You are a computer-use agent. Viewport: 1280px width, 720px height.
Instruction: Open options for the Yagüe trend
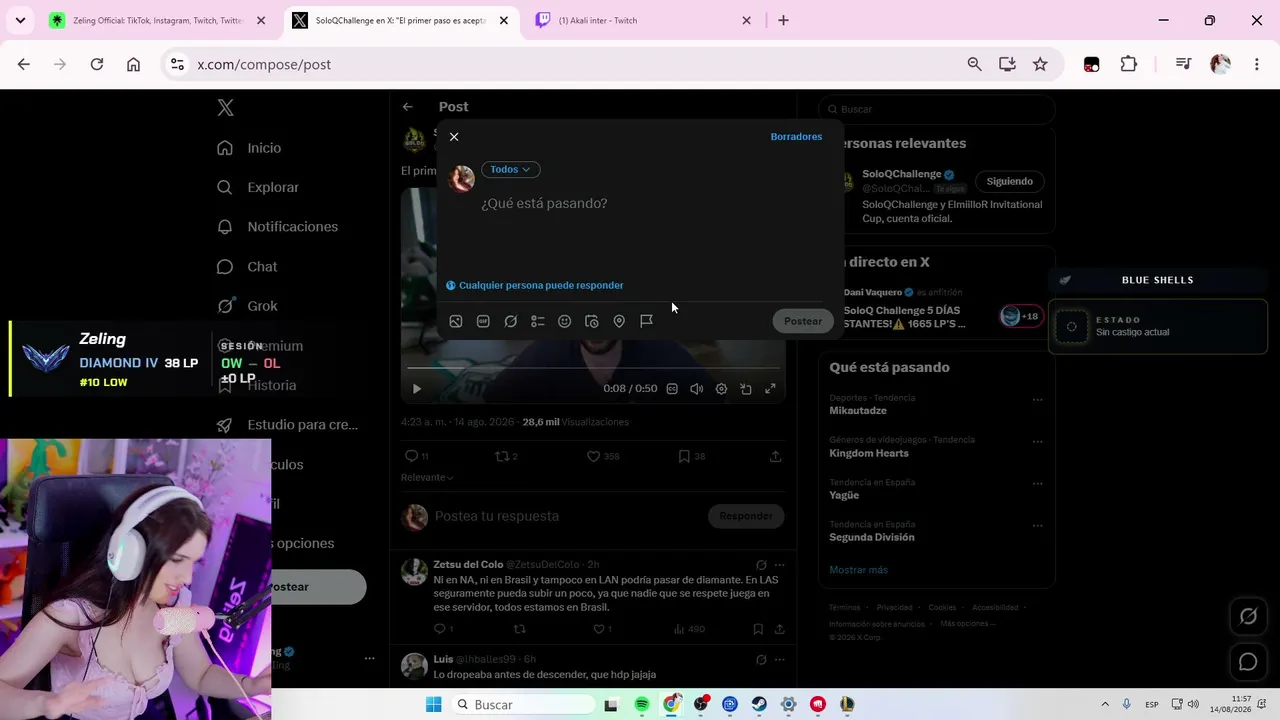(x=1037, y=484)
